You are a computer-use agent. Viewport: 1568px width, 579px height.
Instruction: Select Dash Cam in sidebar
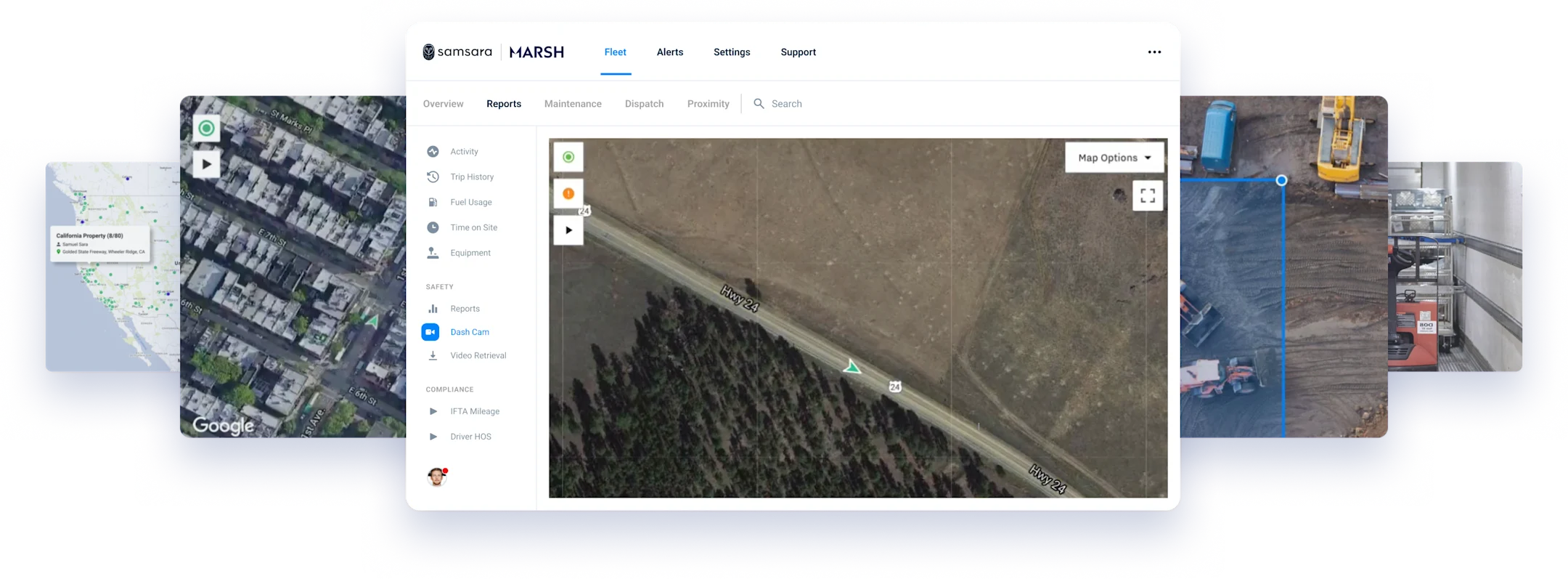(470, 332)
